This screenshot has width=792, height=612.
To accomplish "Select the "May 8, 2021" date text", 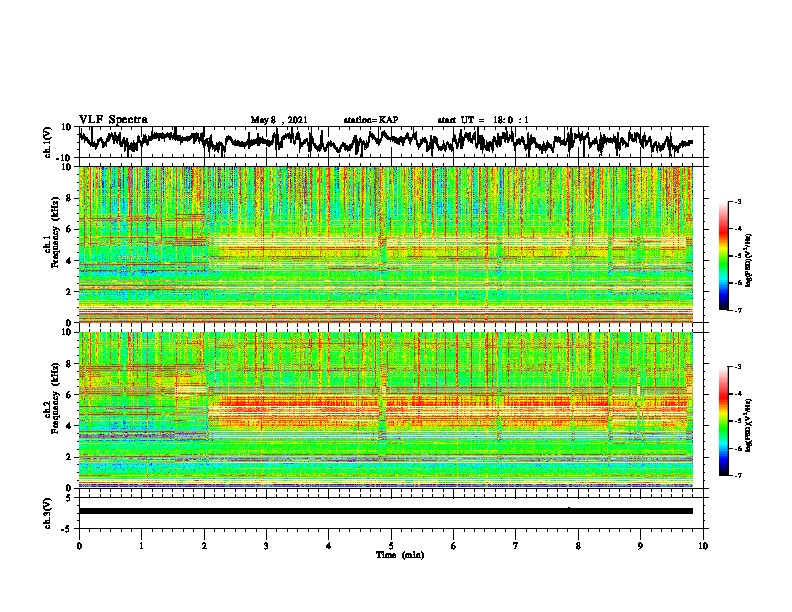I will [279, 120].
